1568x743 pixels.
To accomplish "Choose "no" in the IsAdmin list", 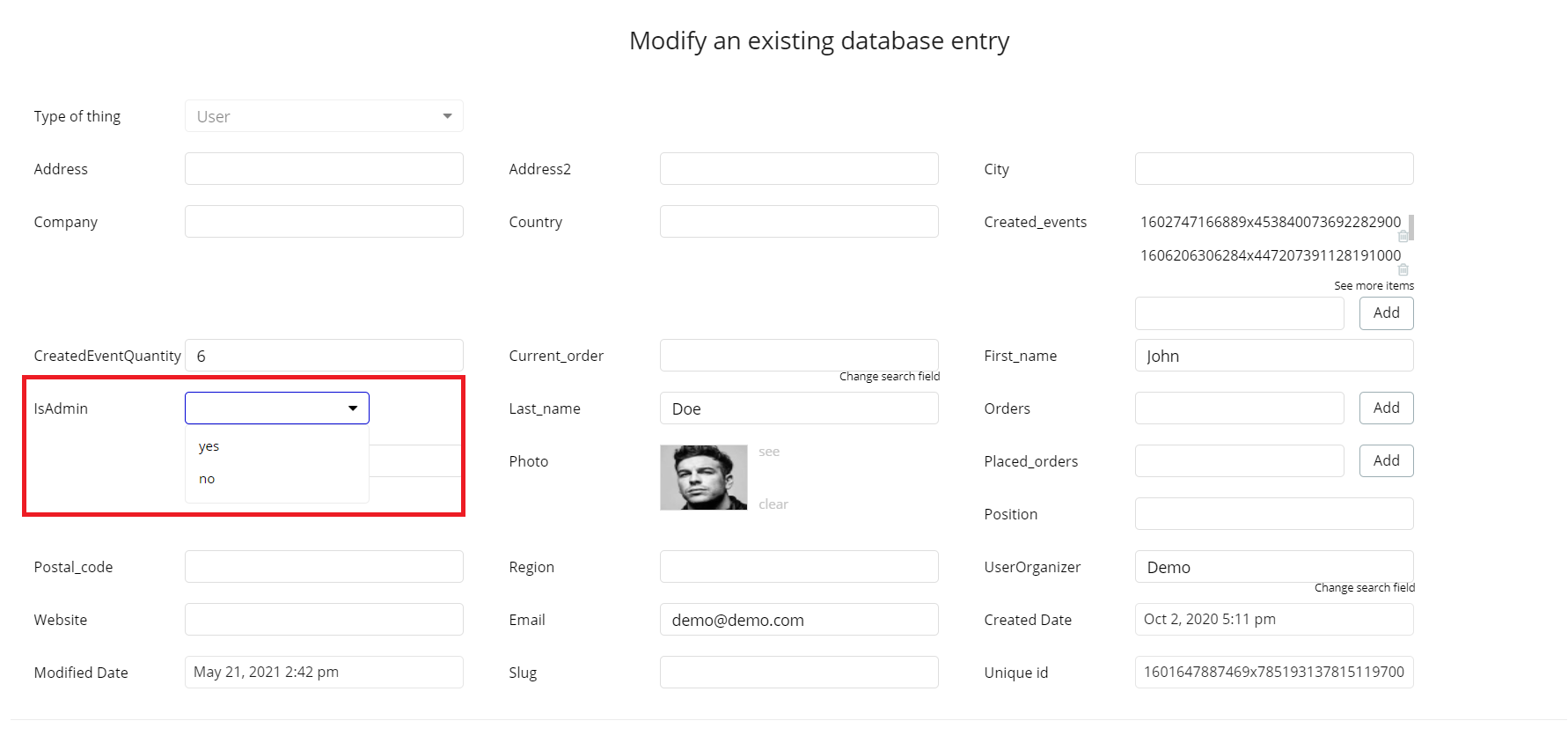I will click(208, 479).
